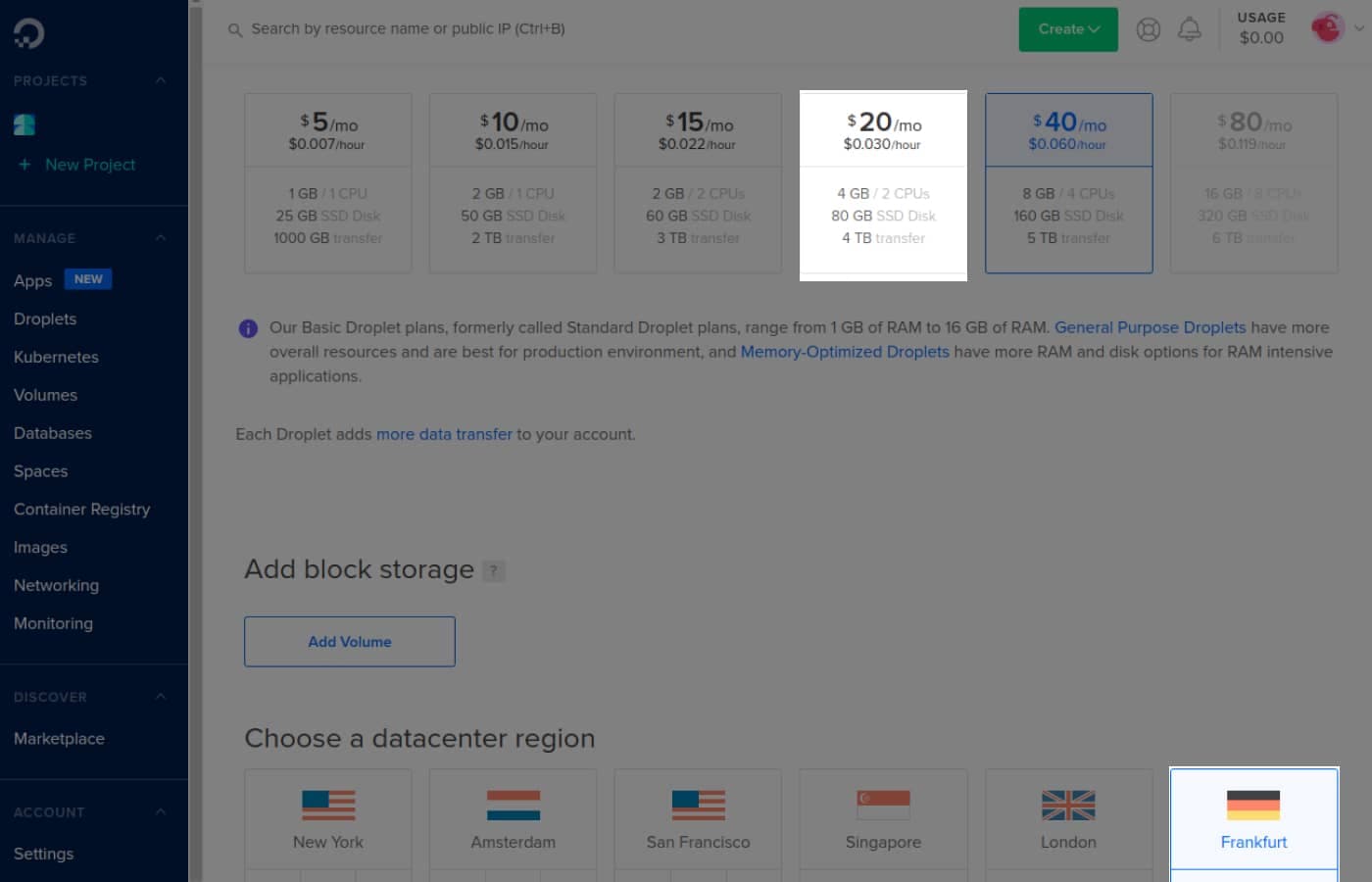The height and width of the screenshot is (882, 1372).
Task: Collapse the Manage sidebar section
Action: pyautogui.click(x=160, y=238)
